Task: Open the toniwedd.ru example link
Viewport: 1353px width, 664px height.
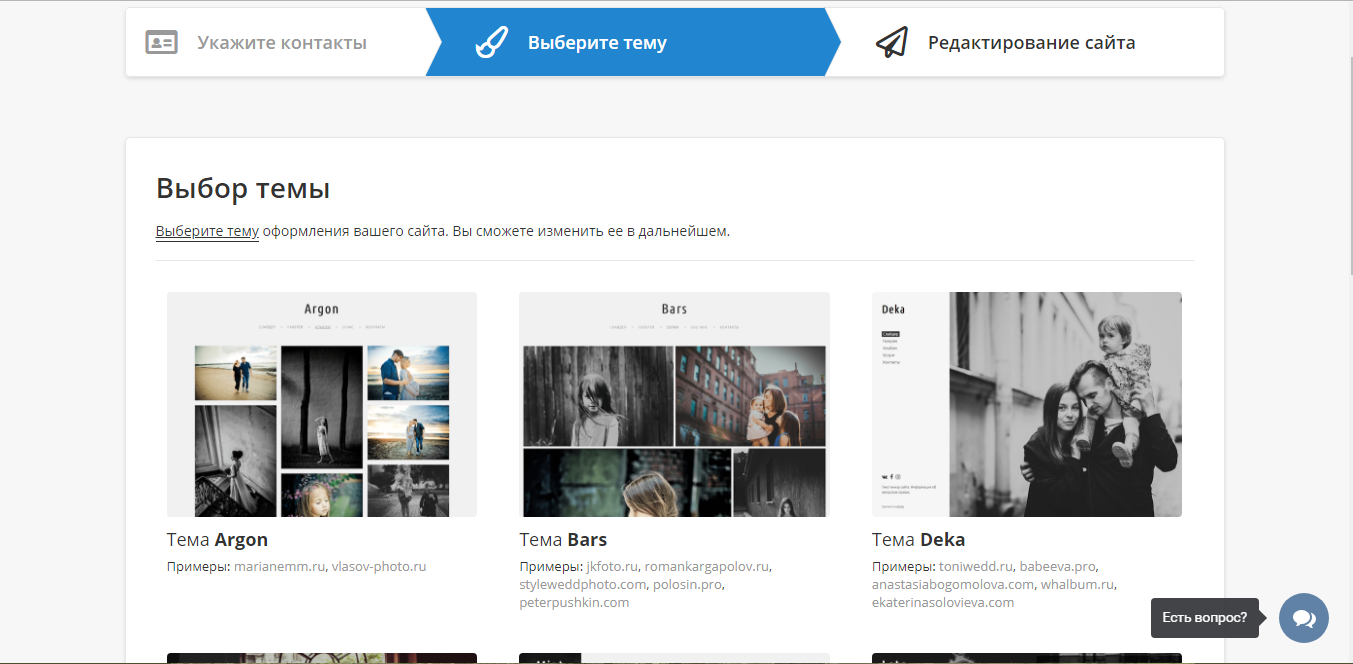Action: tap(976, 566)
